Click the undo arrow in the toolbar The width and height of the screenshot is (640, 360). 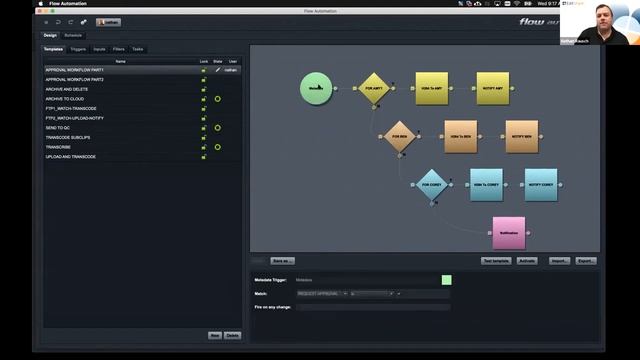(x=58, y=22)
